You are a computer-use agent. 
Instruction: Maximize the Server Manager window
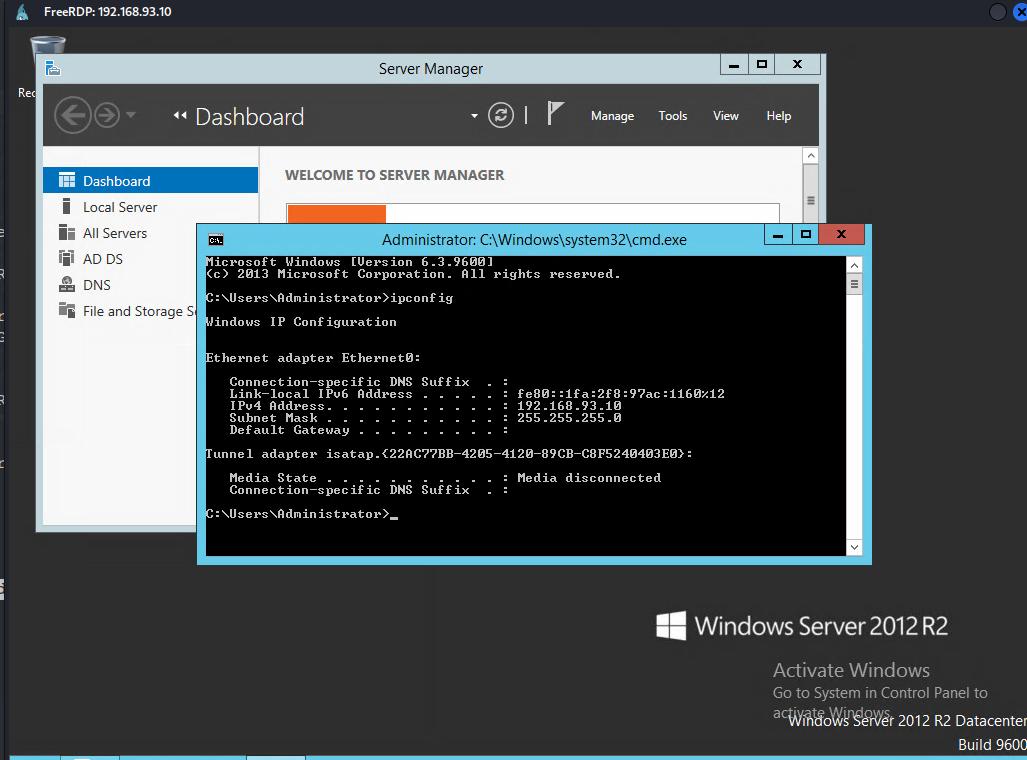click(x=761, y=64)
